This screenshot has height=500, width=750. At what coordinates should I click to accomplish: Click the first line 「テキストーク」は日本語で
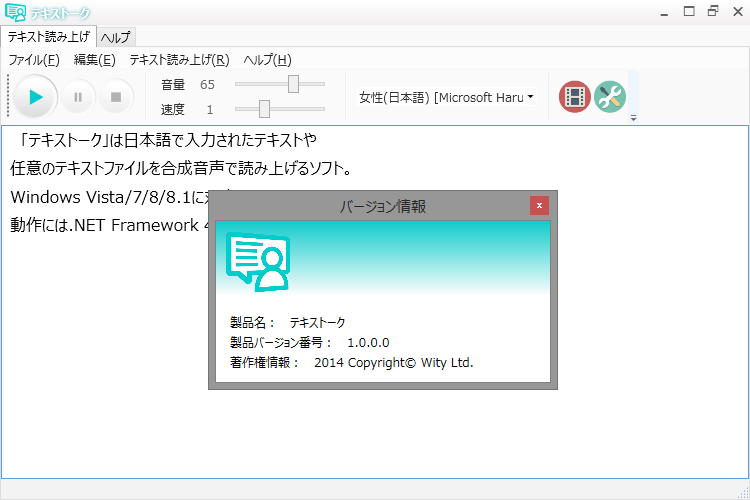[x=166, y=140]
